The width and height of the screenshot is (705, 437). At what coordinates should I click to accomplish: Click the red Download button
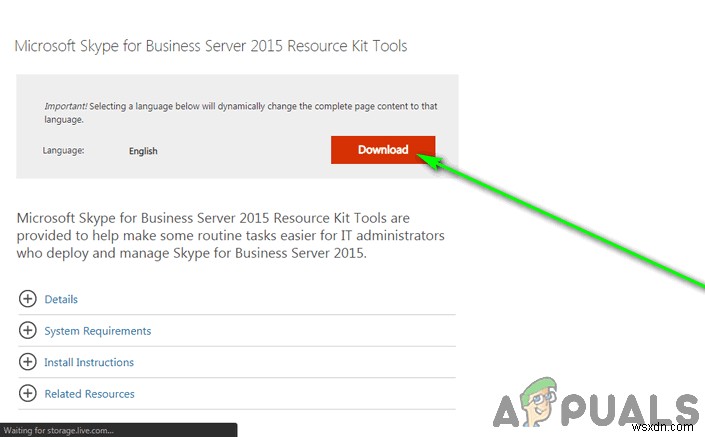pos(383,150)
